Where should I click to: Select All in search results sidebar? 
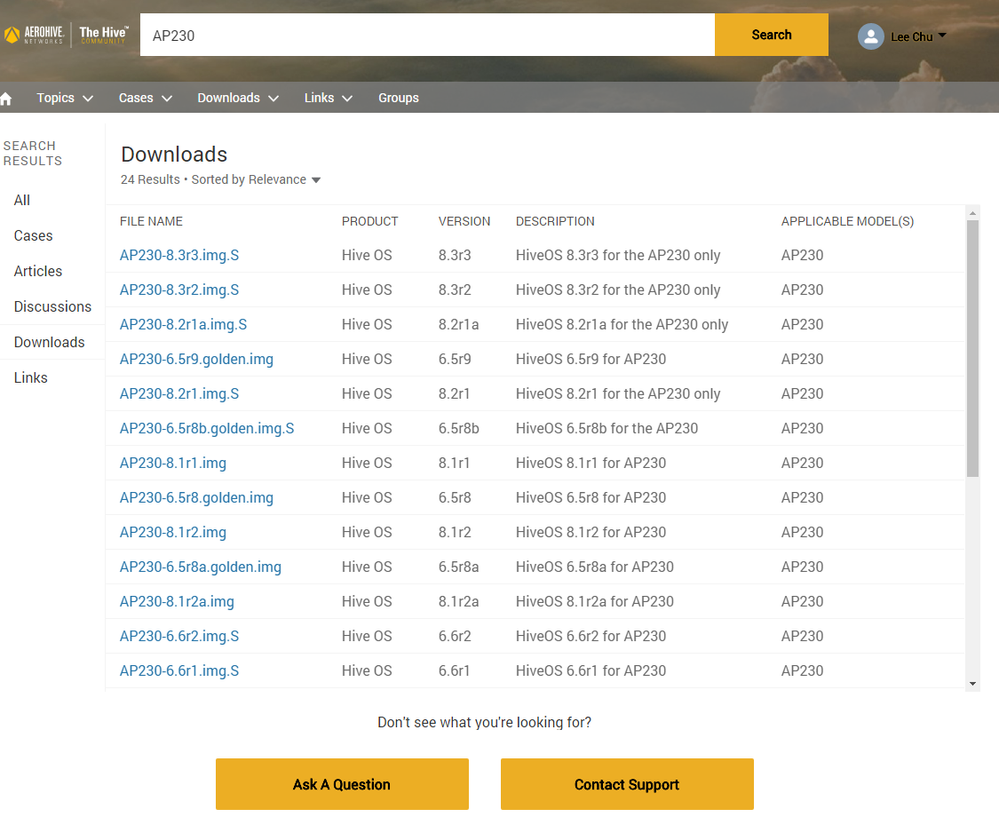(x=22, y=200)
